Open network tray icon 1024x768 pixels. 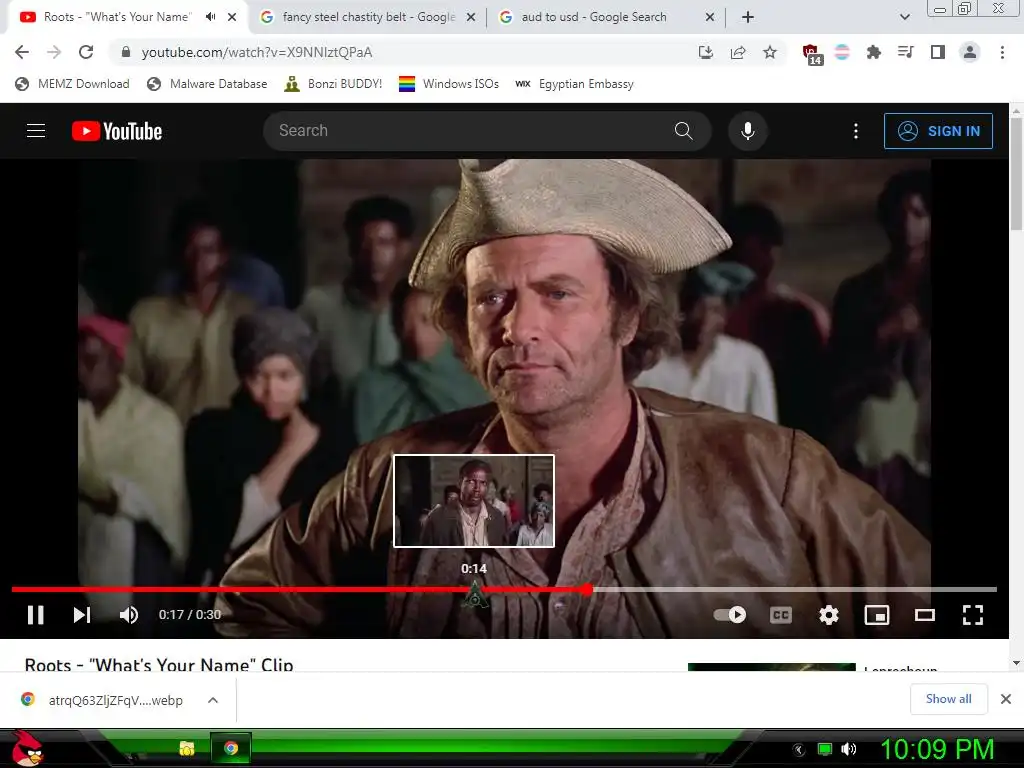coord(825,749)
